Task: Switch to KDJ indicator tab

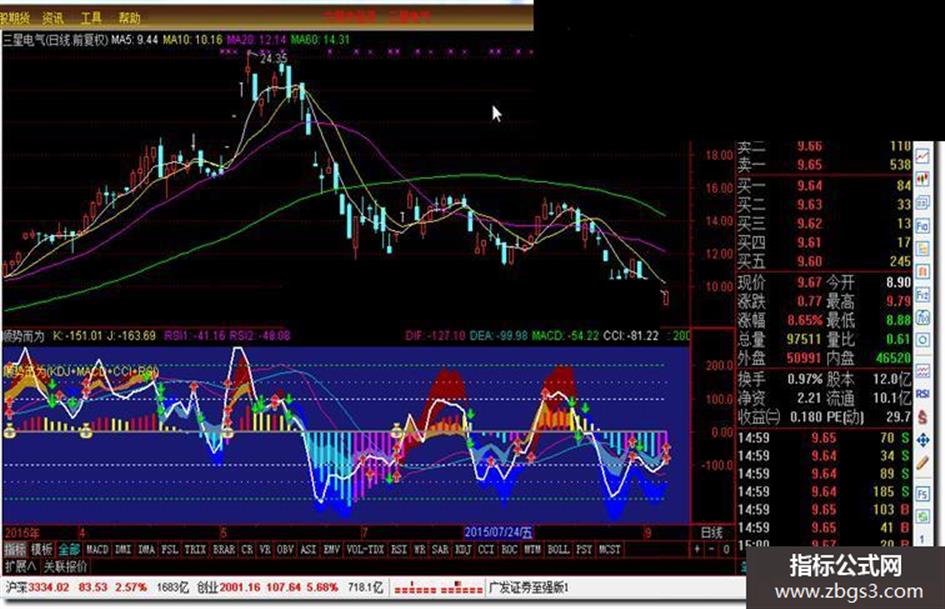Action: click(x=463, y=549)
